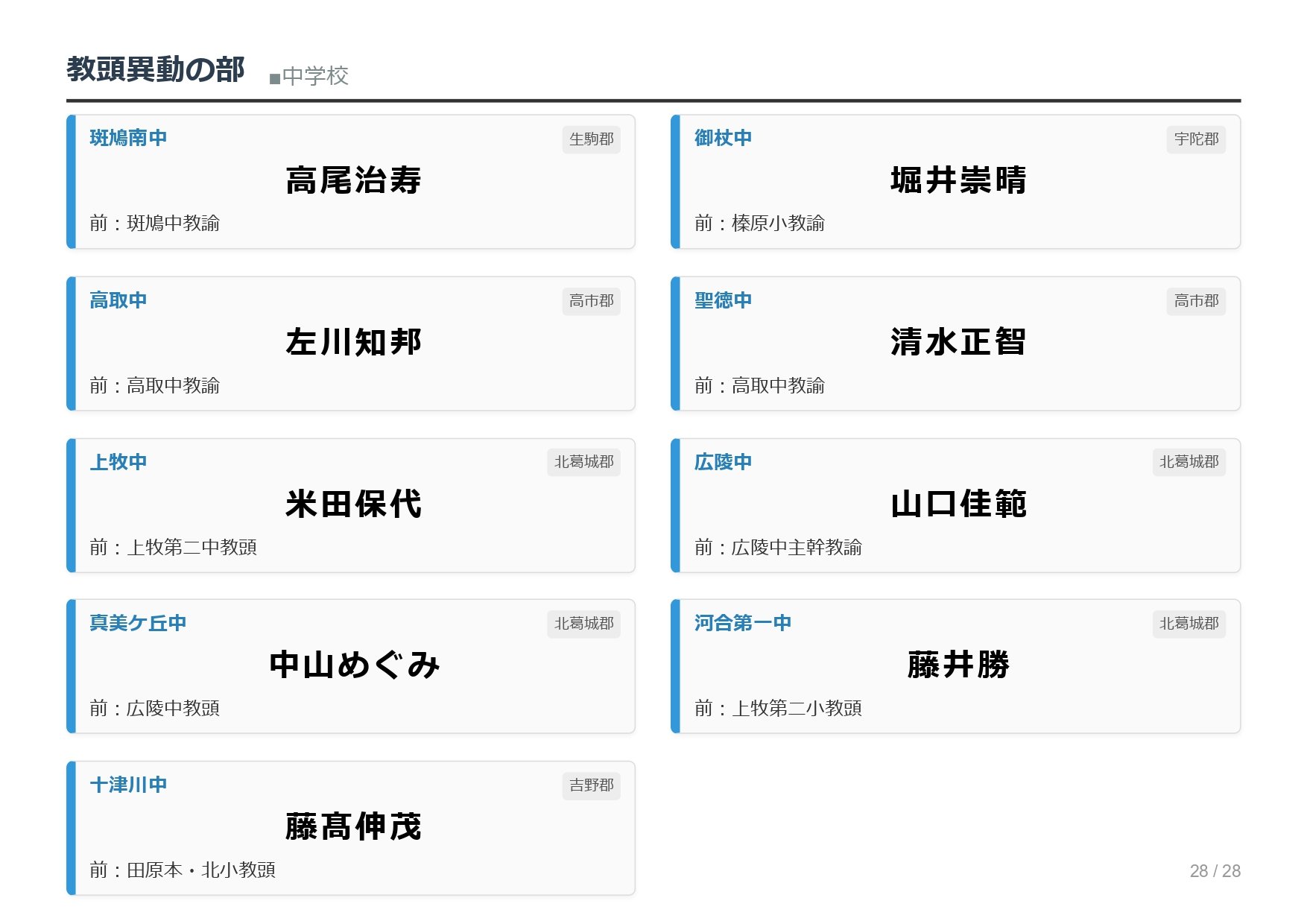Click the 宇陀郡 district badge
Screen dimensions: 1307x924
pos(1196,139)
